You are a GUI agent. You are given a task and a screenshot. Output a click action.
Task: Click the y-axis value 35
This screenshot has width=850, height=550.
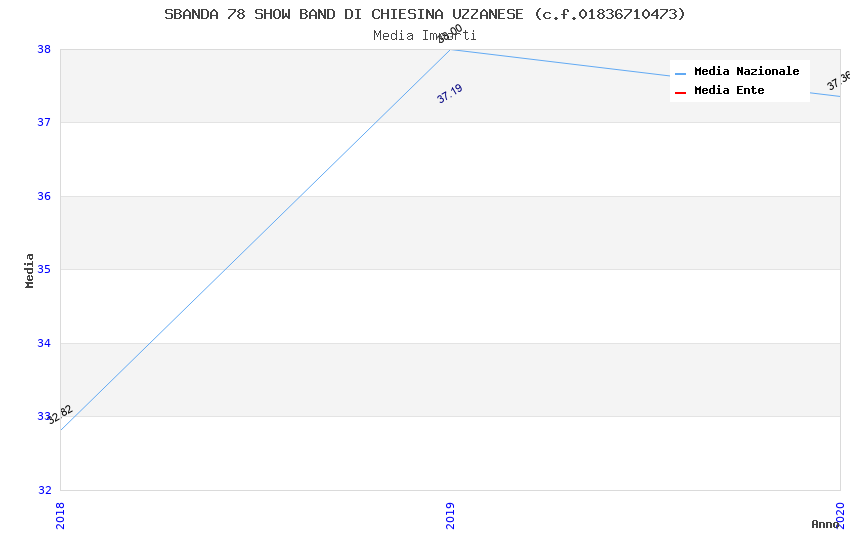(44, 269)
